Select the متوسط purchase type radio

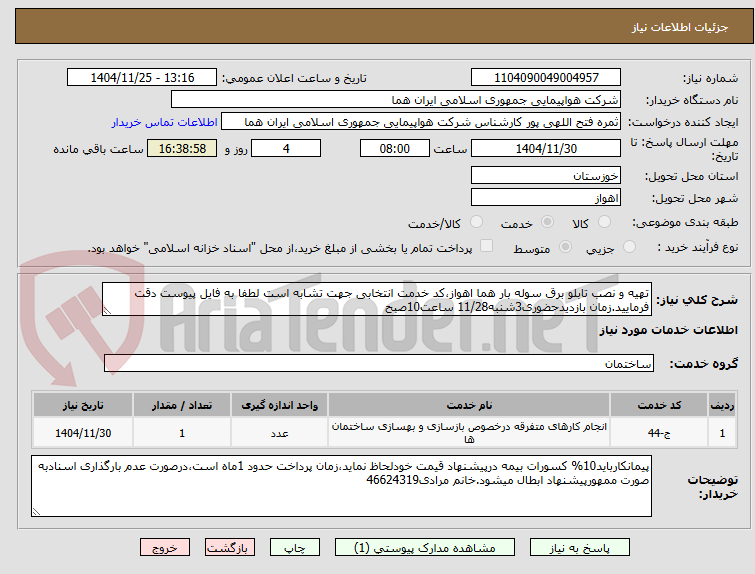tap(565, 247)
